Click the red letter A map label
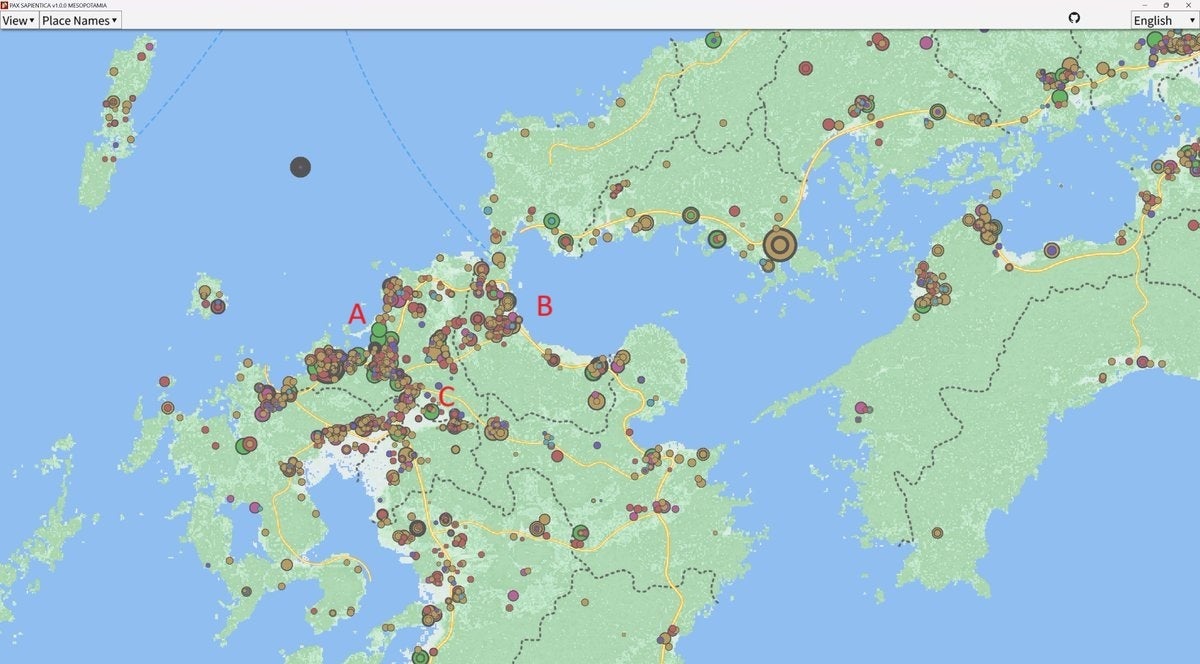The height and width of the screenshot is (664, 1200). pos(356,314)
